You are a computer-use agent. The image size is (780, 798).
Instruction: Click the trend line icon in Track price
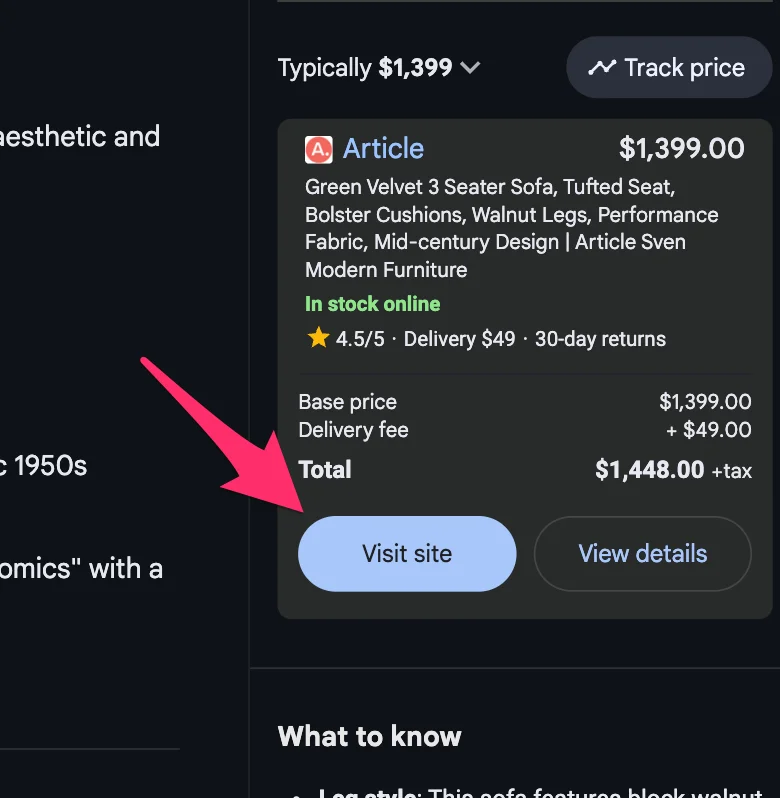602,68
